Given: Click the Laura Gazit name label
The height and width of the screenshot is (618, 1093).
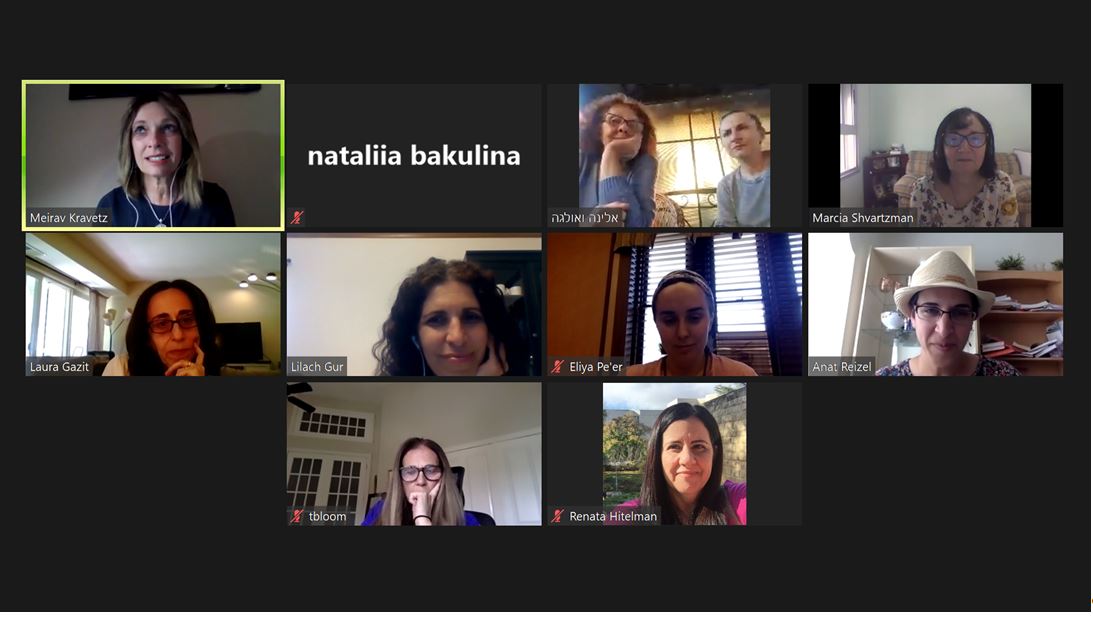Looking at the screenshot, I should [x=59, y=367].
